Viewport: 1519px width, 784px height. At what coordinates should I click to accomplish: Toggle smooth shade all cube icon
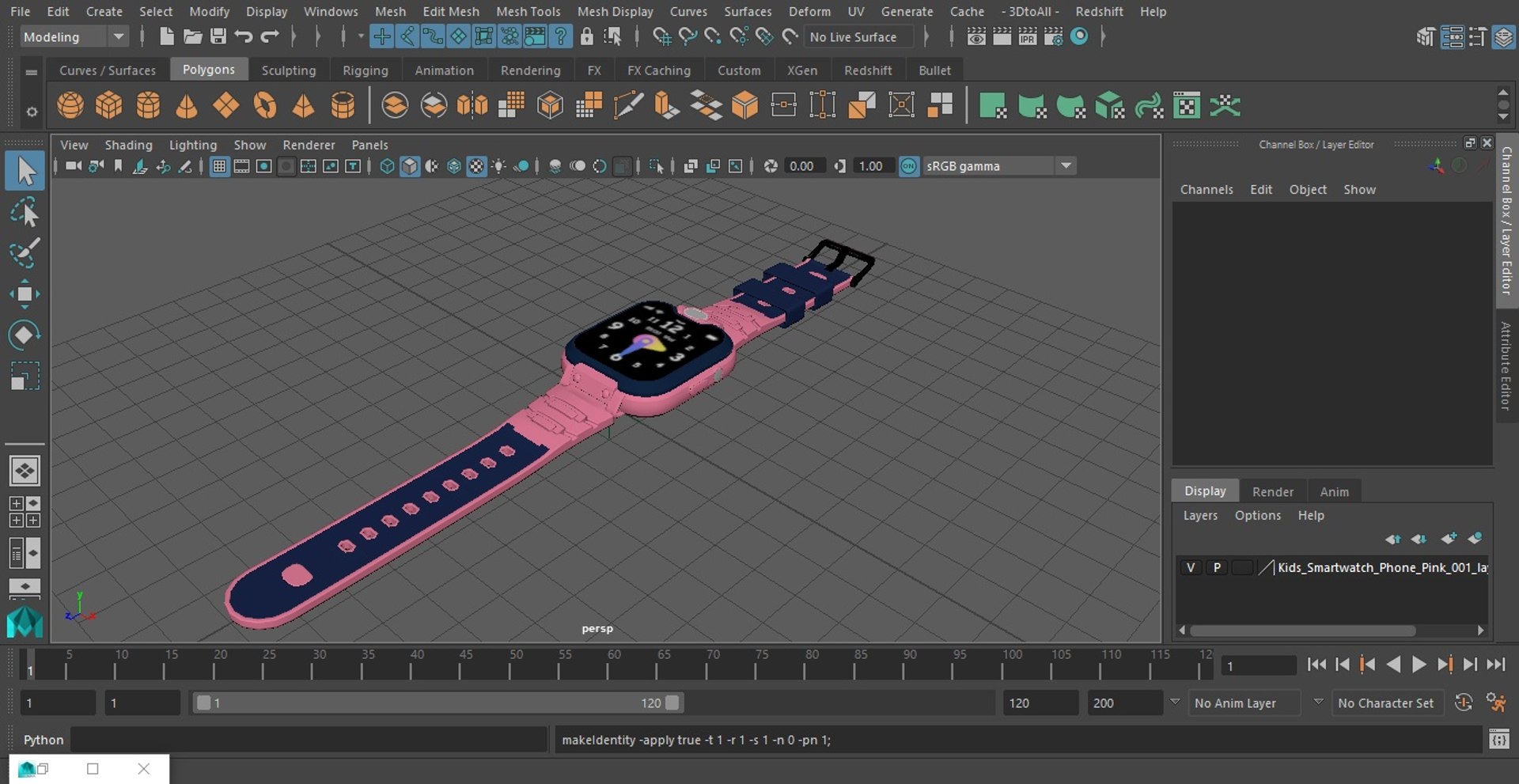409,166
